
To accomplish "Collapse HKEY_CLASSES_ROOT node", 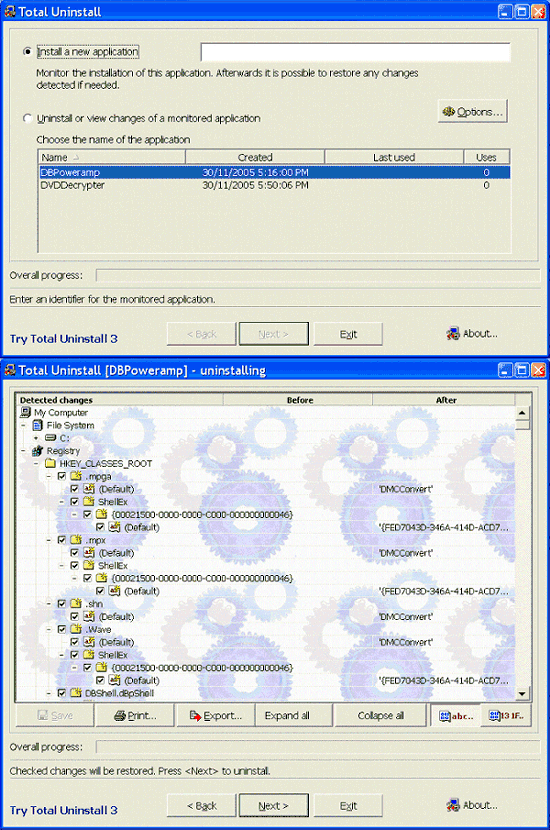I will (x=36, y=464).
